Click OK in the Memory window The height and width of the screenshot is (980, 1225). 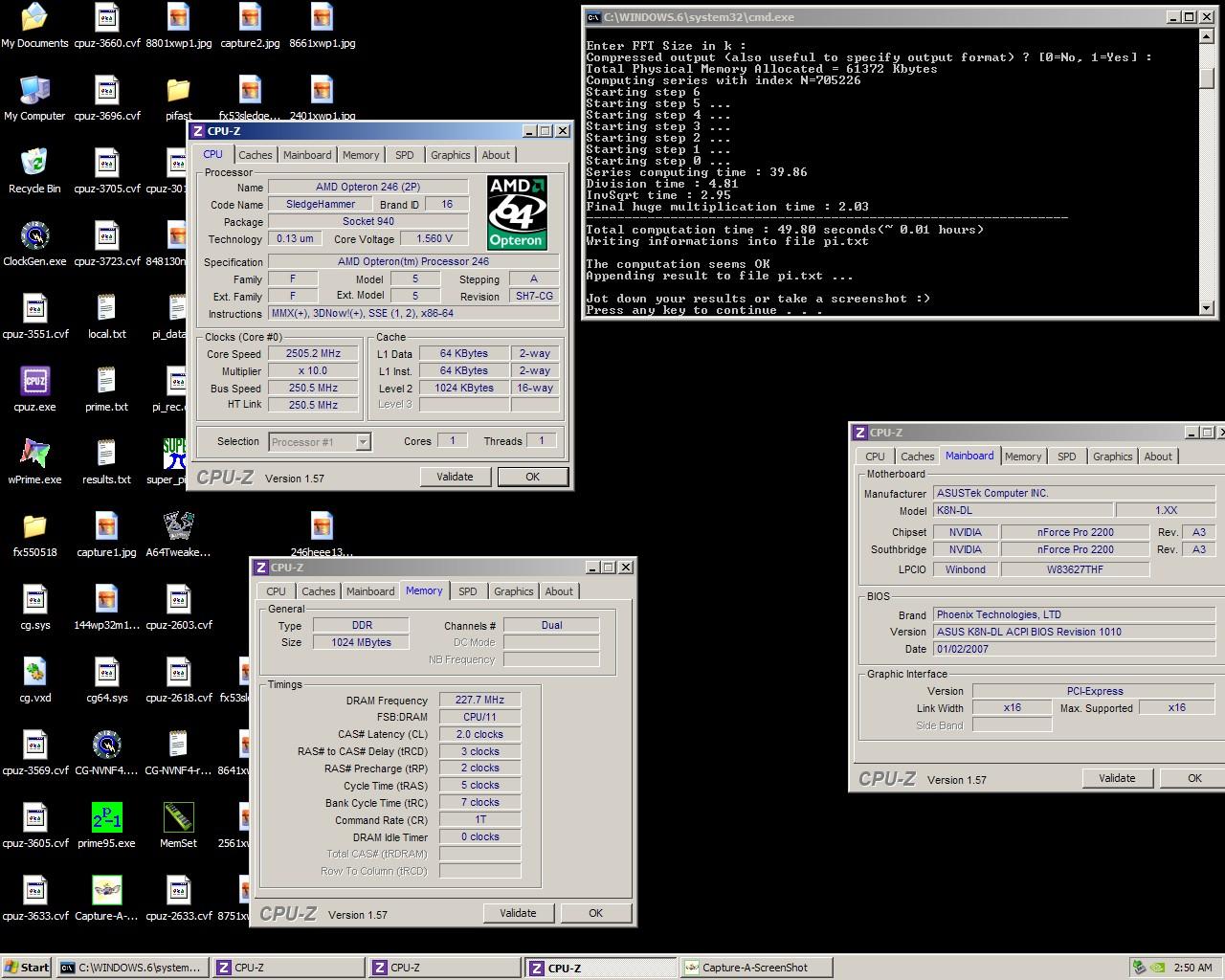pyautogui.click(x=595, y=913)
